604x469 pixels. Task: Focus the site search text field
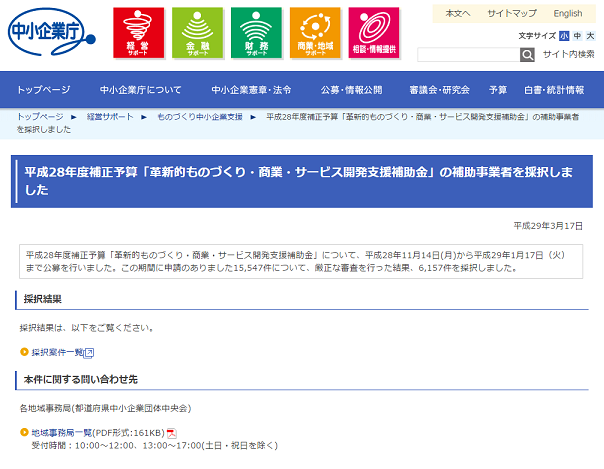pos(467,55)
